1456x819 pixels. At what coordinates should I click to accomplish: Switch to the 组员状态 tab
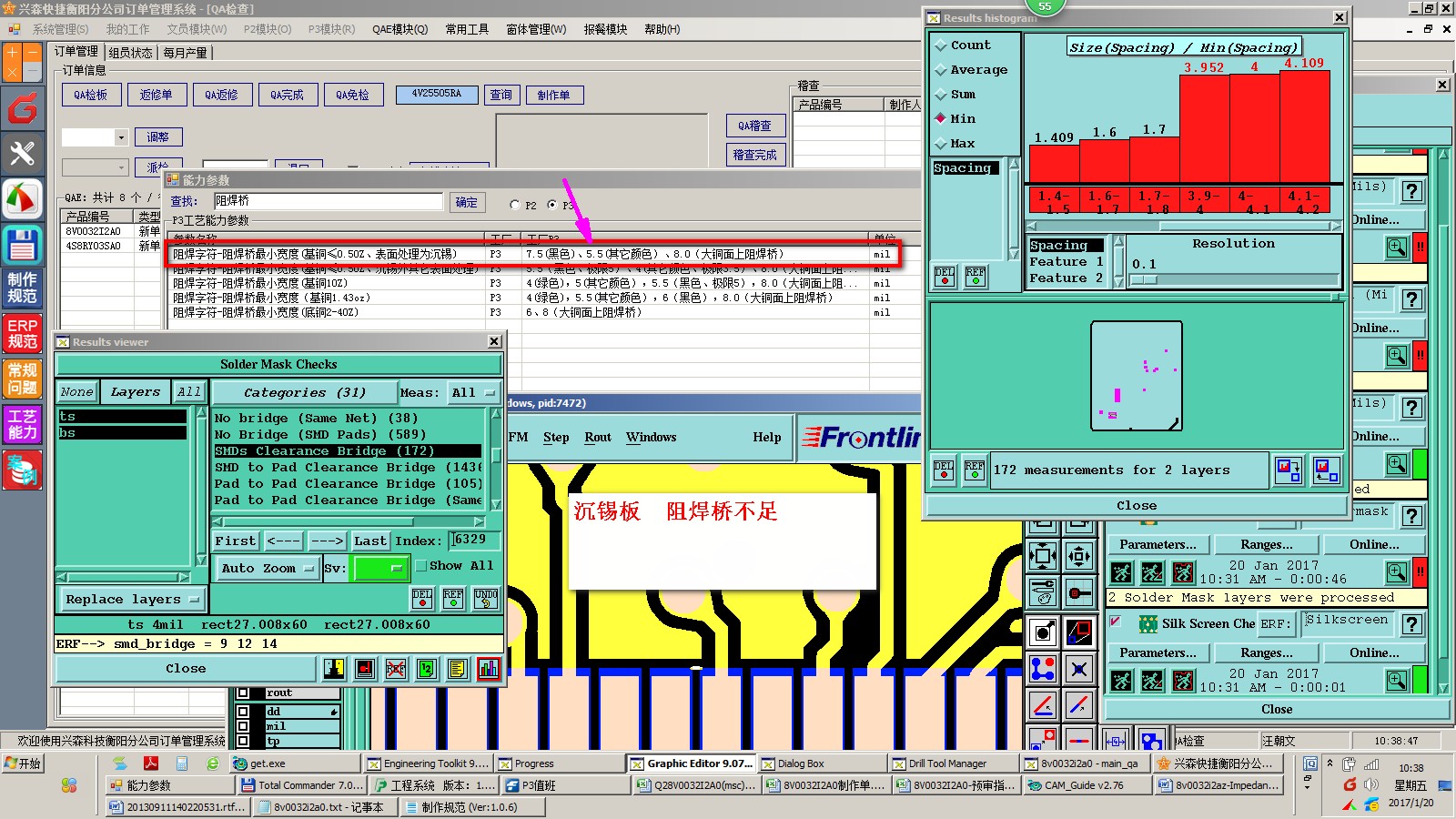[131, 53]
